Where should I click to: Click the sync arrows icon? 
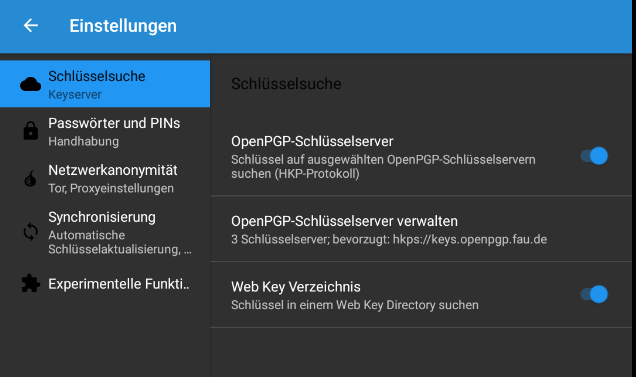(30, 231)
